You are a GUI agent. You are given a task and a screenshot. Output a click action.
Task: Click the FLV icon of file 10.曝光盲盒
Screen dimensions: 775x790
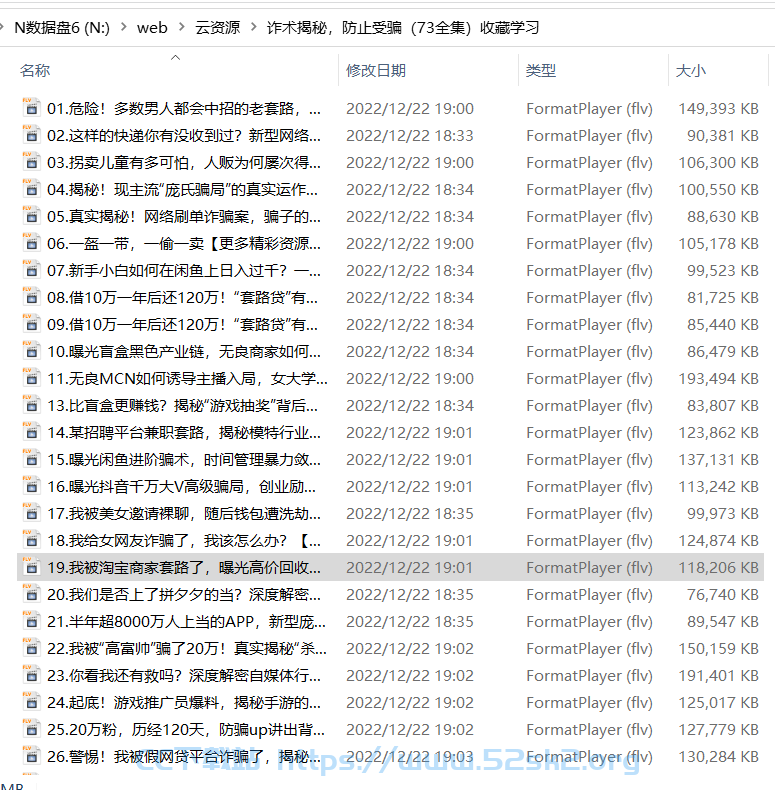tap(31, 351)
